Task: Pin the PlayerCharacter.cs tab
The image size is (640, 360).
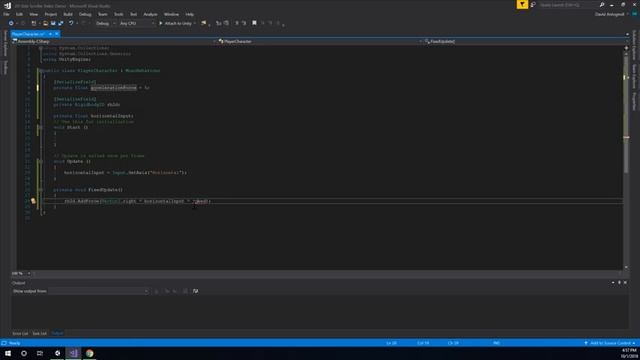Action: [50, 34]
